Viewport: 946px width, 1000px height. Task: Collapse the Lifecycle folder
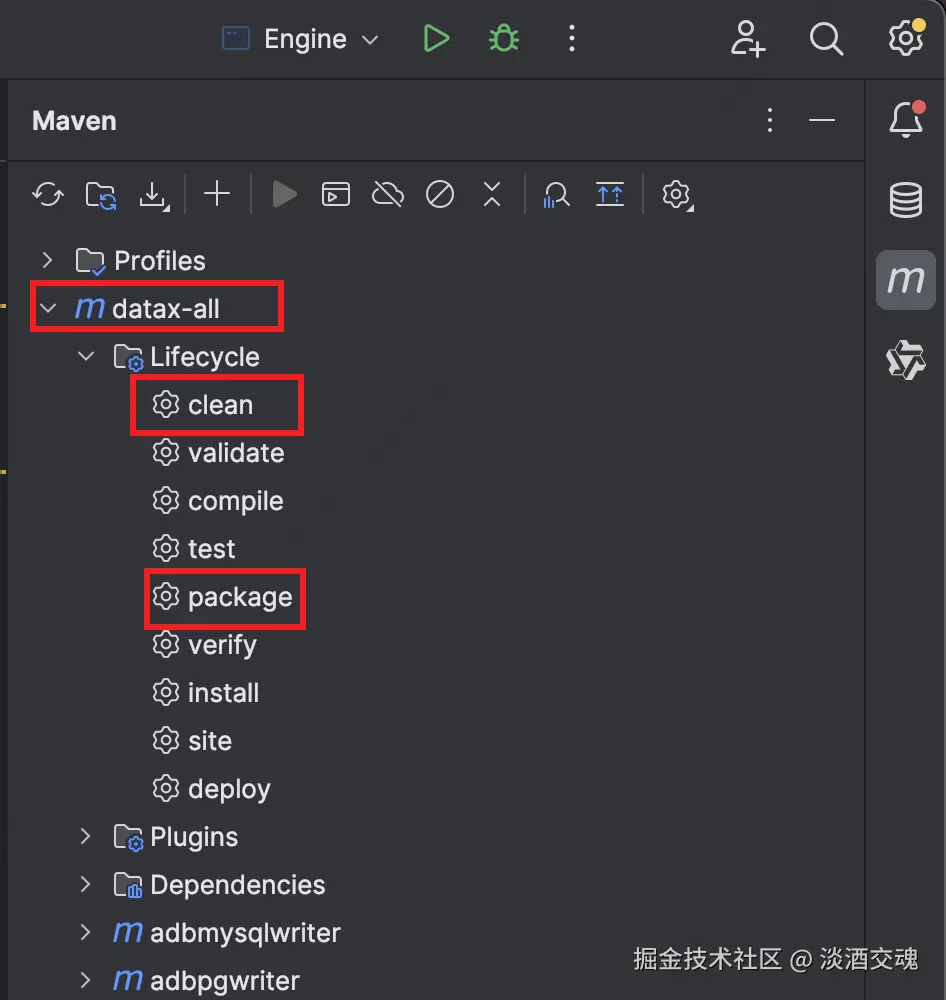point(86,357)
